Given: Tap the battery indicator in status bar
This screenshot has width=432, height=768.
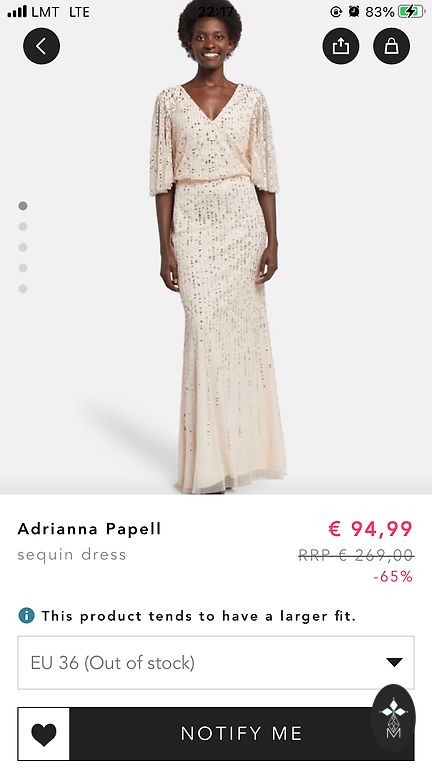Looking at the screenshot, I should coord(410,12).
